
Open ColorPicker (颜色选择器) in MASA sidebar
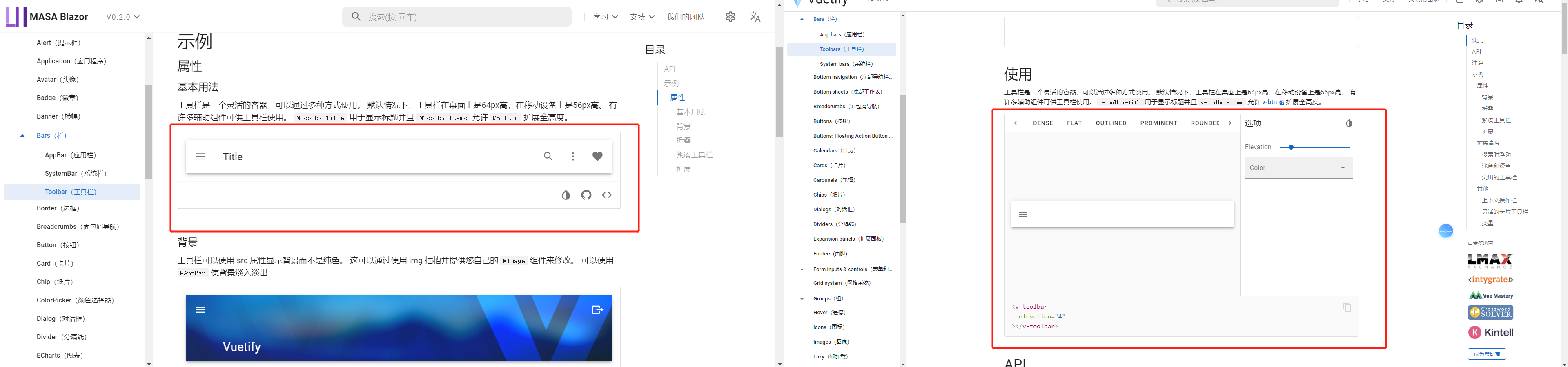[76, 300]
